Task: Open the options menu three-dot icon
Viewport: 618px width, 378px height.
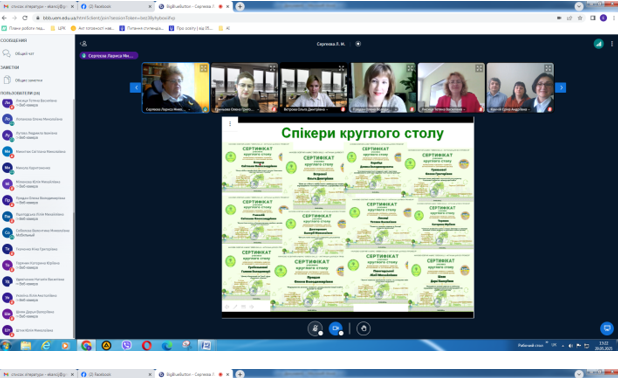Action: [612, 44]
